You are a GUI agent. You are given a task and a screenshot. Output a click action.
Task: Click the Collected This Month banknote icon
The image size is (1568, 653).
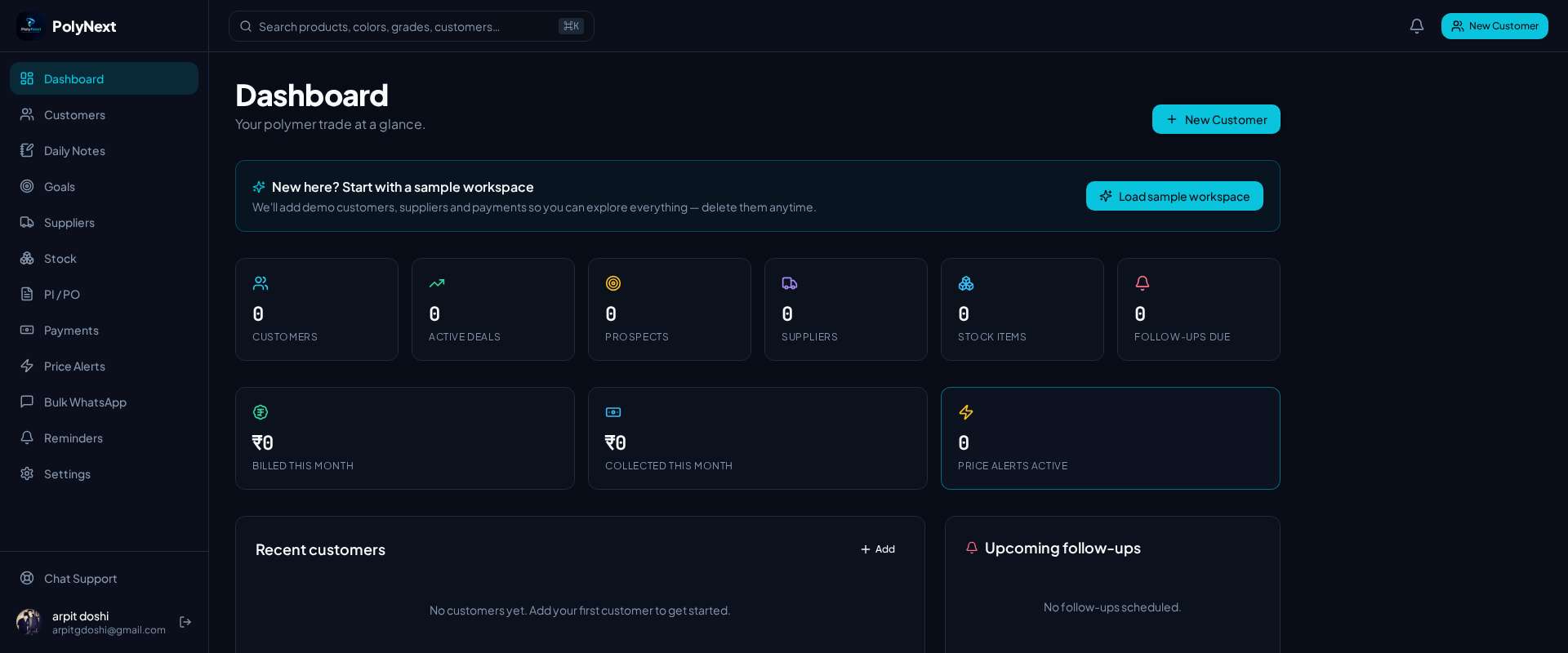point(613,412)
